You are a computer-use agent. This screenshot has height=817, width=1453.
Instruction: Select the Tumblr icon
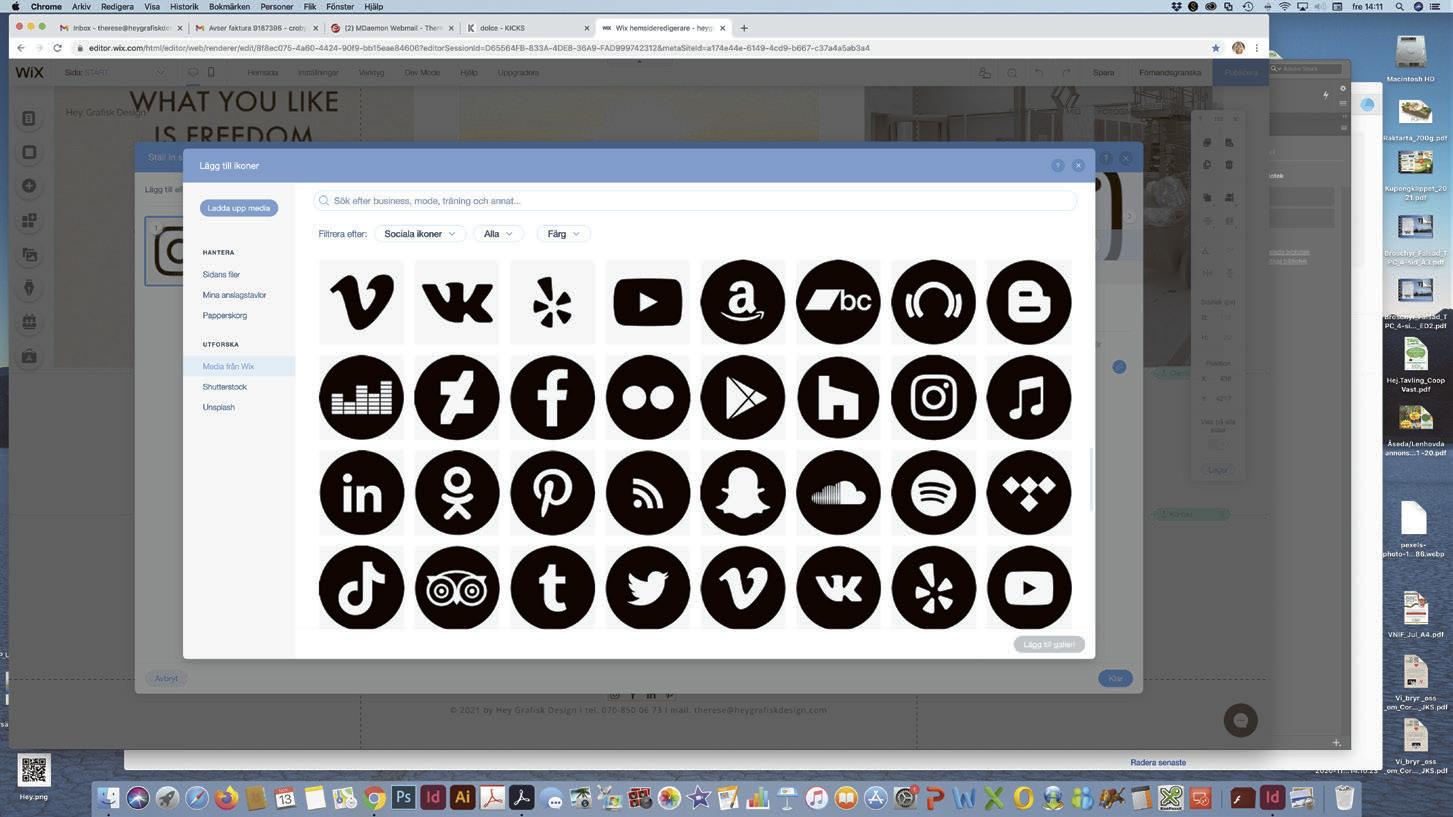[x=552, y=588]
